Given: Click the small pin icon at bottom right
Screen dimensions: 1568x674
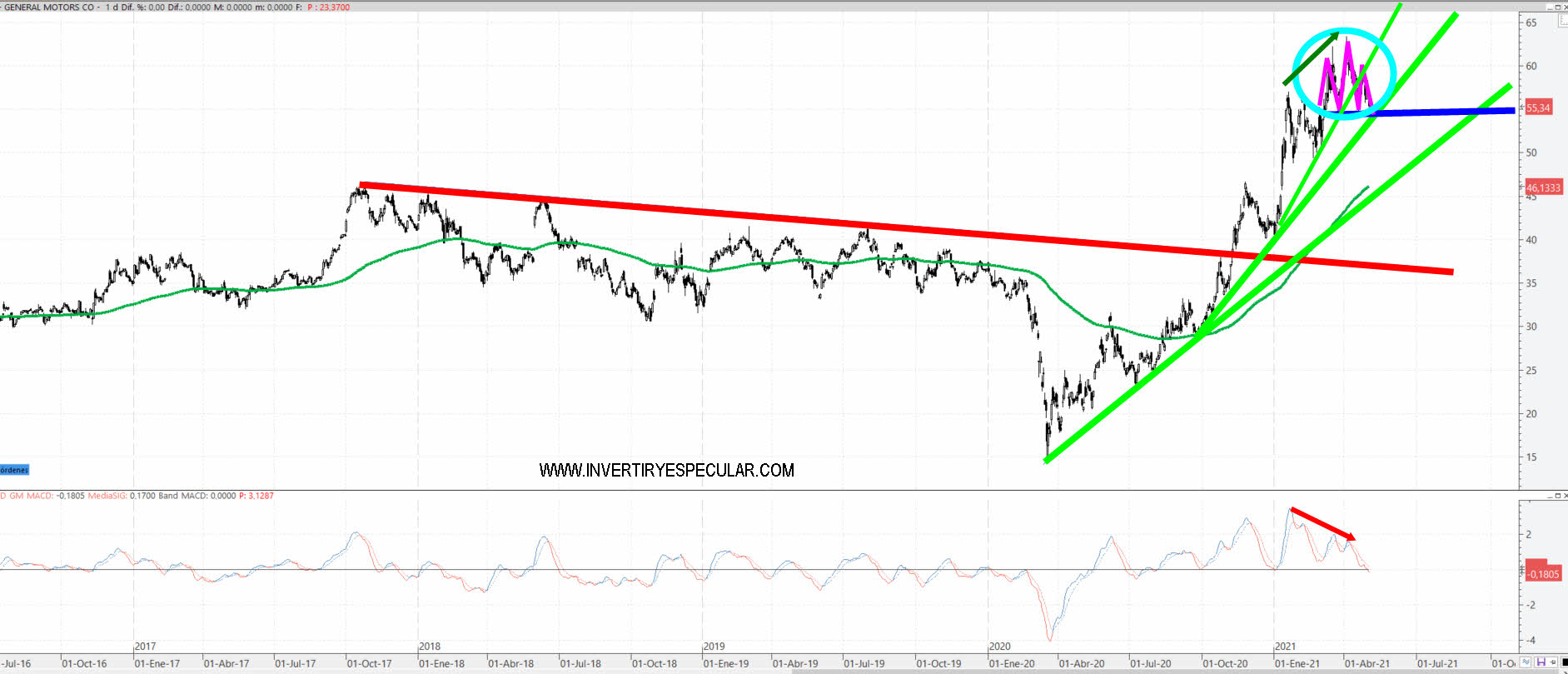Looking at the screenshot, I should tap(1552, 662).
